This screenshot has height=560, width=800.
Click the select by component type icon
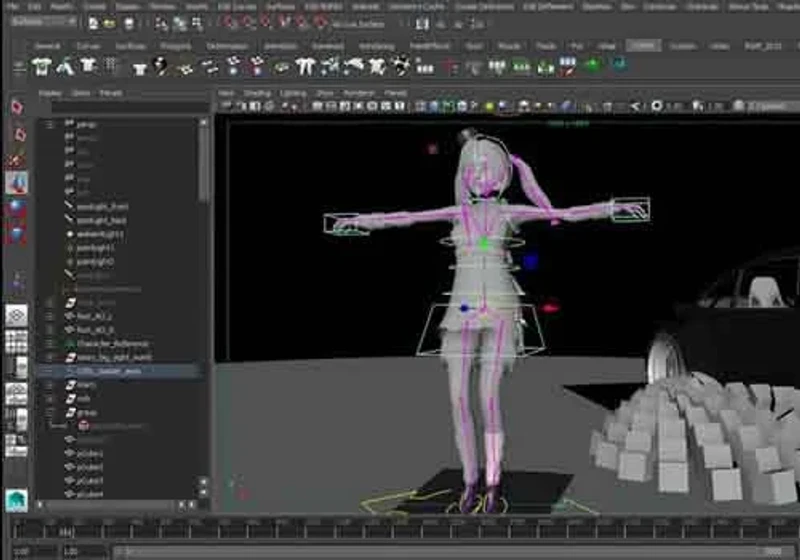pyautogui.click(x=197, y=23)
